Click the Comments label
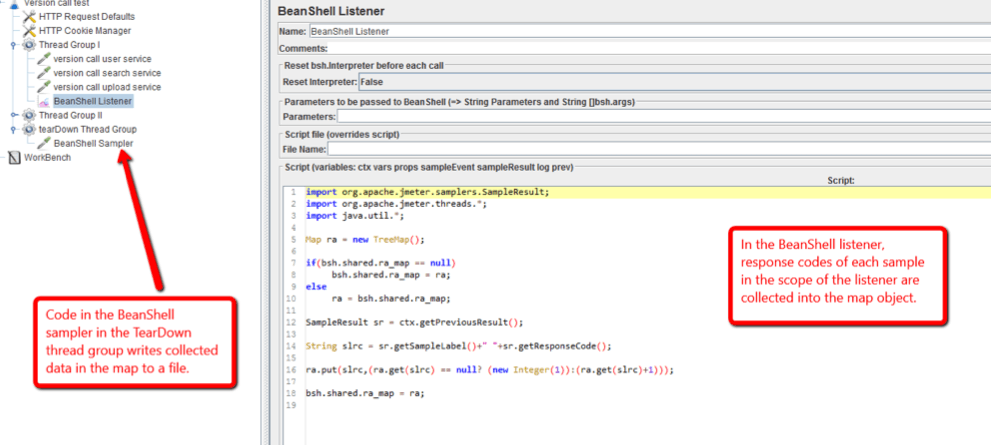 coord(303,49)
